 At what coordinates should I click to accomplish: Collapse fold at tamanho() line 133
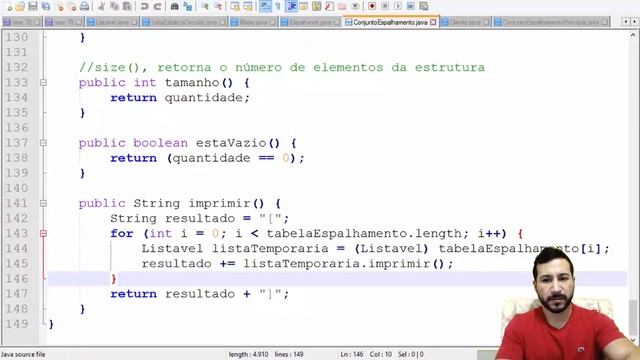pos(43,83)
